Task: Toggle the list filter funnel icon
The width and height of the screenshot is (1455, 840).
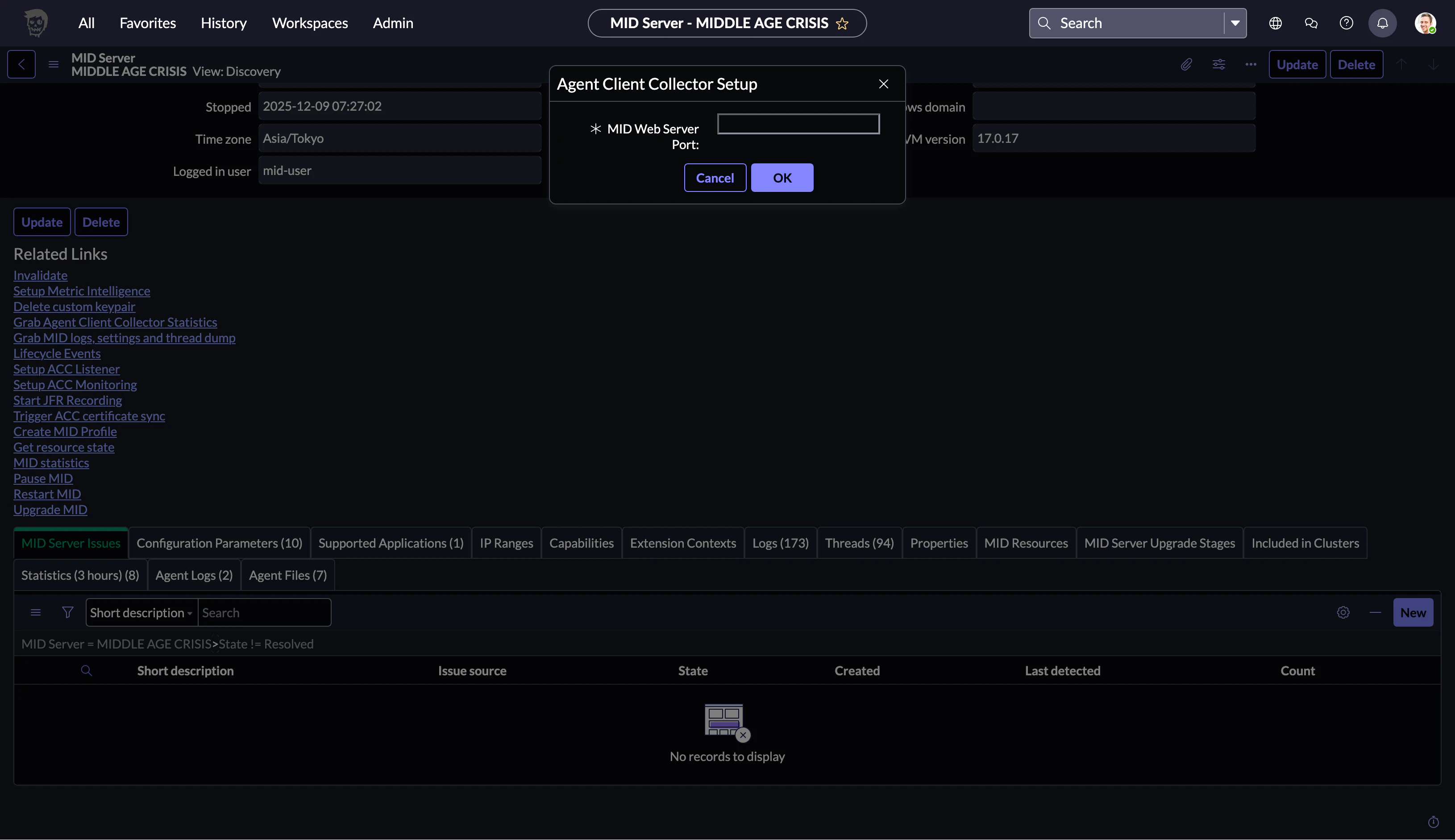Action: click(x=67, y=612)
